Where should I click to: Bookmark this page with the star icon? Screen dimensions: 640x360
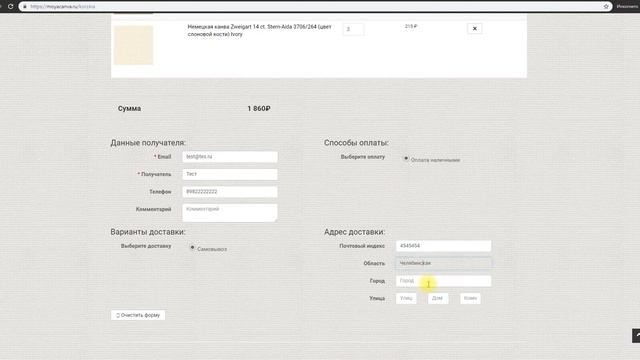(x=606, y=7)
